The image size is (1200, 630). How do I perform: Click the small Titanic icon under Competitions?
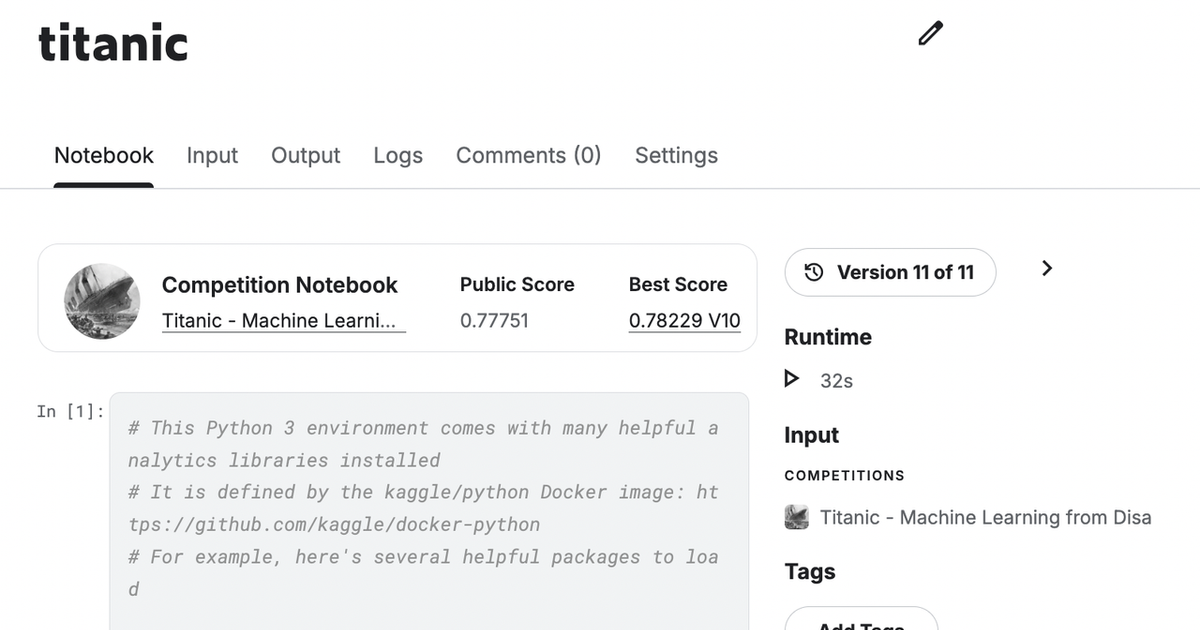click(797, 517)
